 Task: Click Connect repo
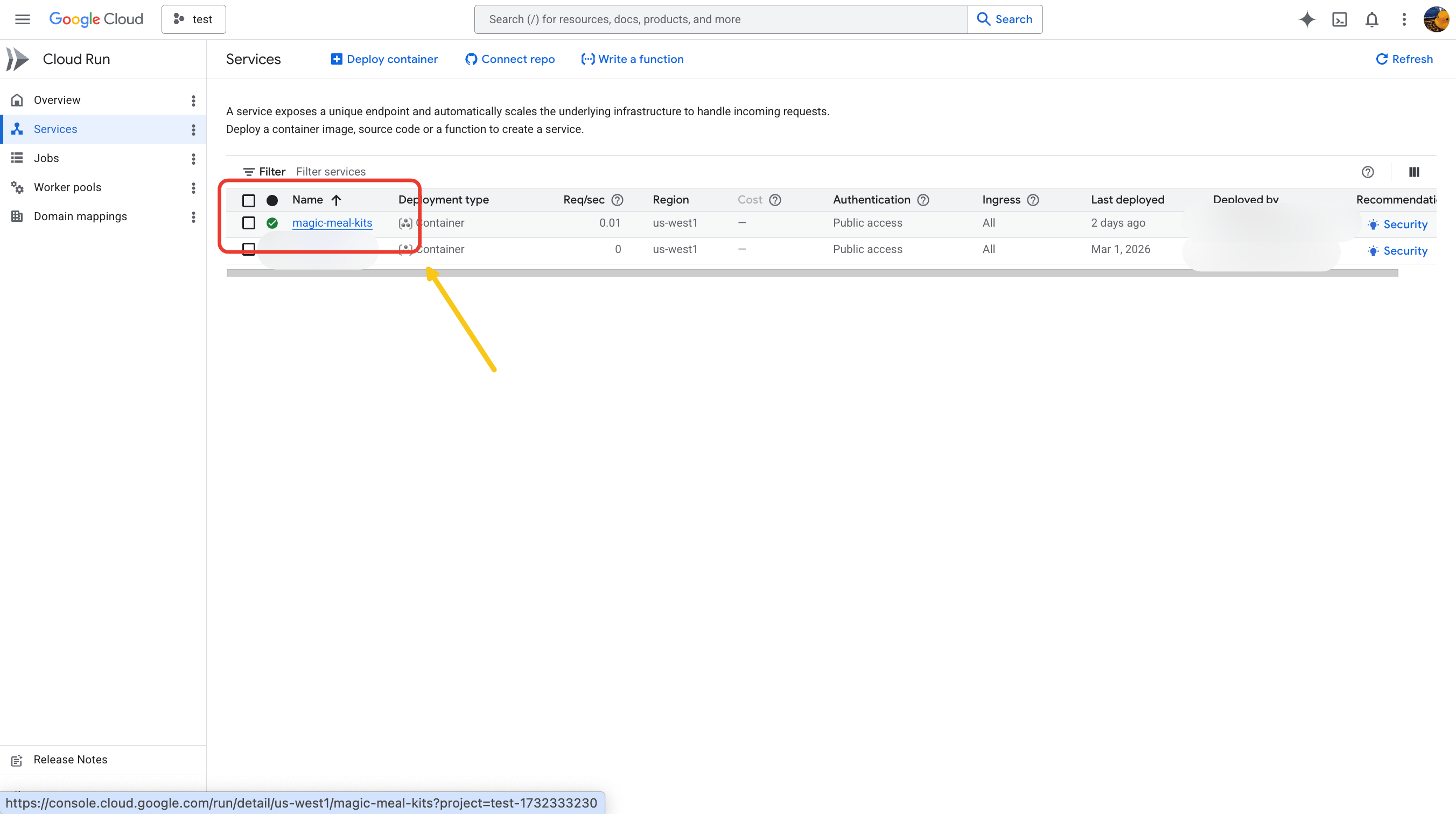(x=510, y=59)
